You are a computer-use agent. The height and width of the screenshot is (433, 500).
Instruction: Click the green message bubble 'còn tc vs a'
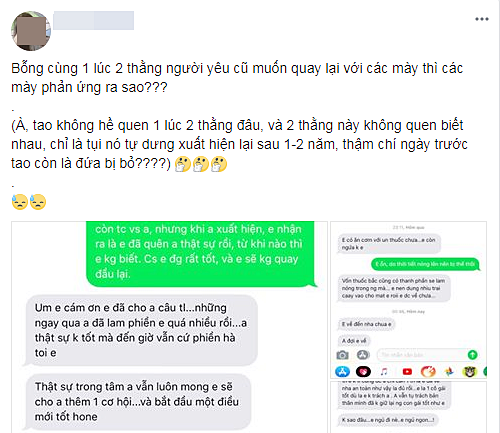click(200, 253)
